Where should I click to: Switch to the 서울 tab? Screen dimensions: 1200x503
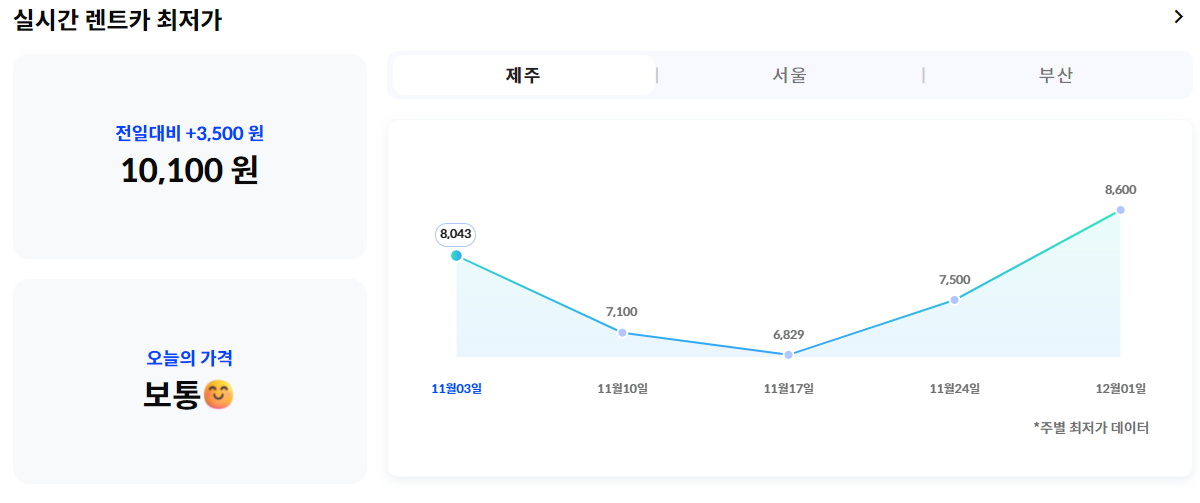click(x=789, y=75)
